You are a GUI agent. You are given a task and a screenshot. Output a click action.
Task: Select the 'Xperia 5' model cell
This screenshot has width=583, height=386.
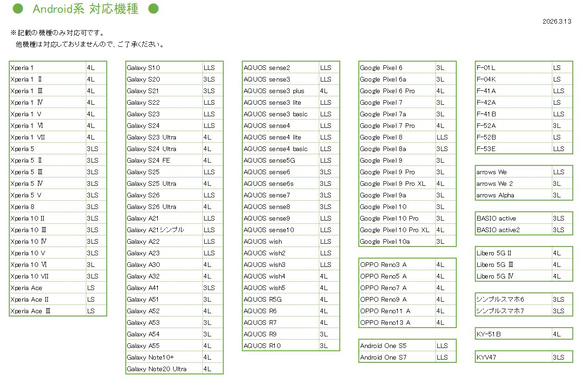(x=48, y=149)
